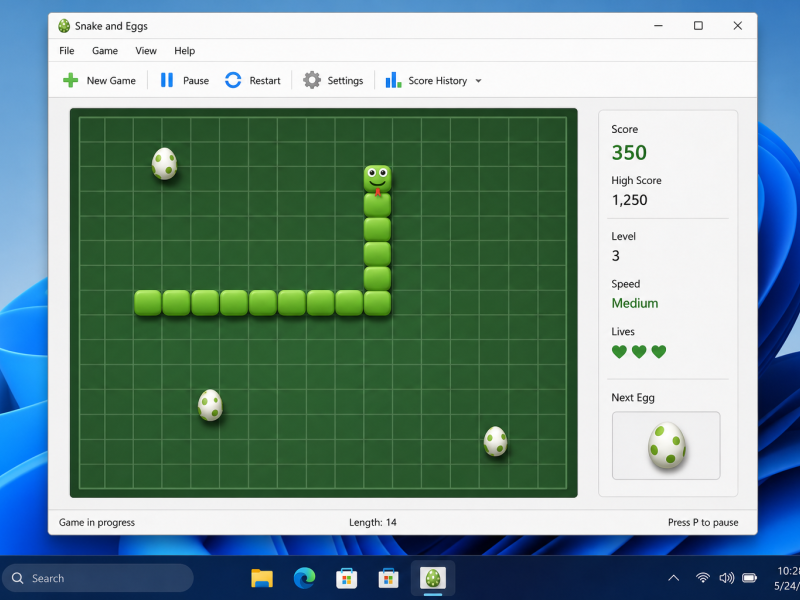Click the taskbar clock and date
The height and width of the screenshot is (600, 800).
pos(786,578)
